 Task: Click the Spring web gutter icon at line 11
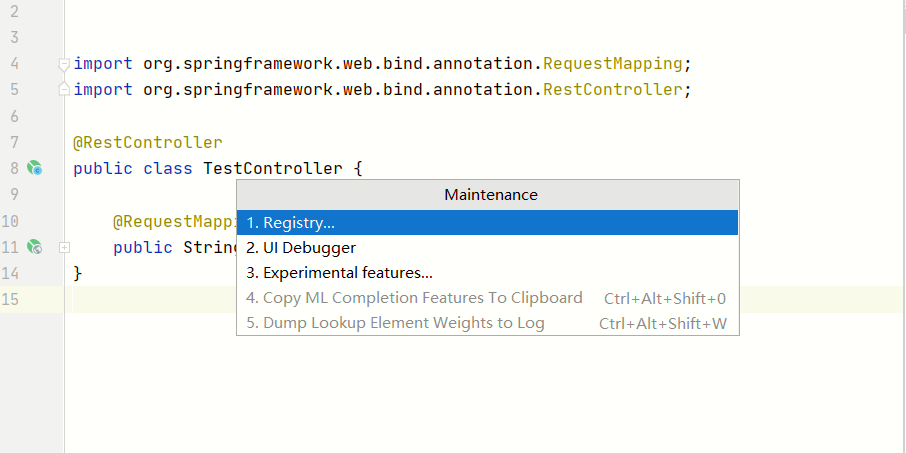35,246
